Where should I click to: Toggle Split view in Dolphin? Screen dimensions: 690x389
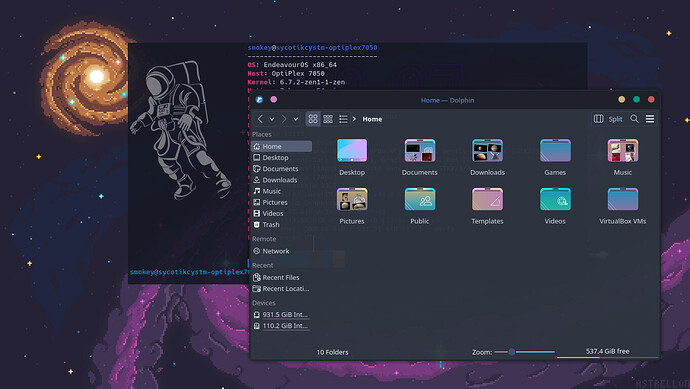[x=608, y=119]
